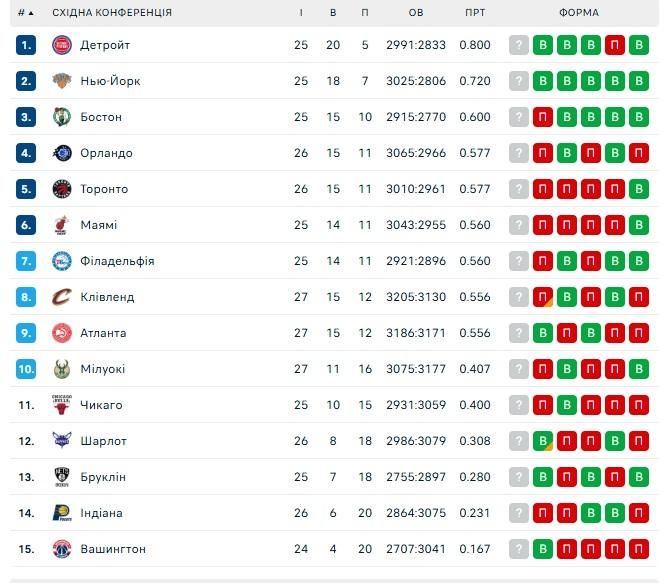Click the gray question mark in Detroit's form
Image resolution: width=671 pixels, height=583 pixels.
pos(518,45)
